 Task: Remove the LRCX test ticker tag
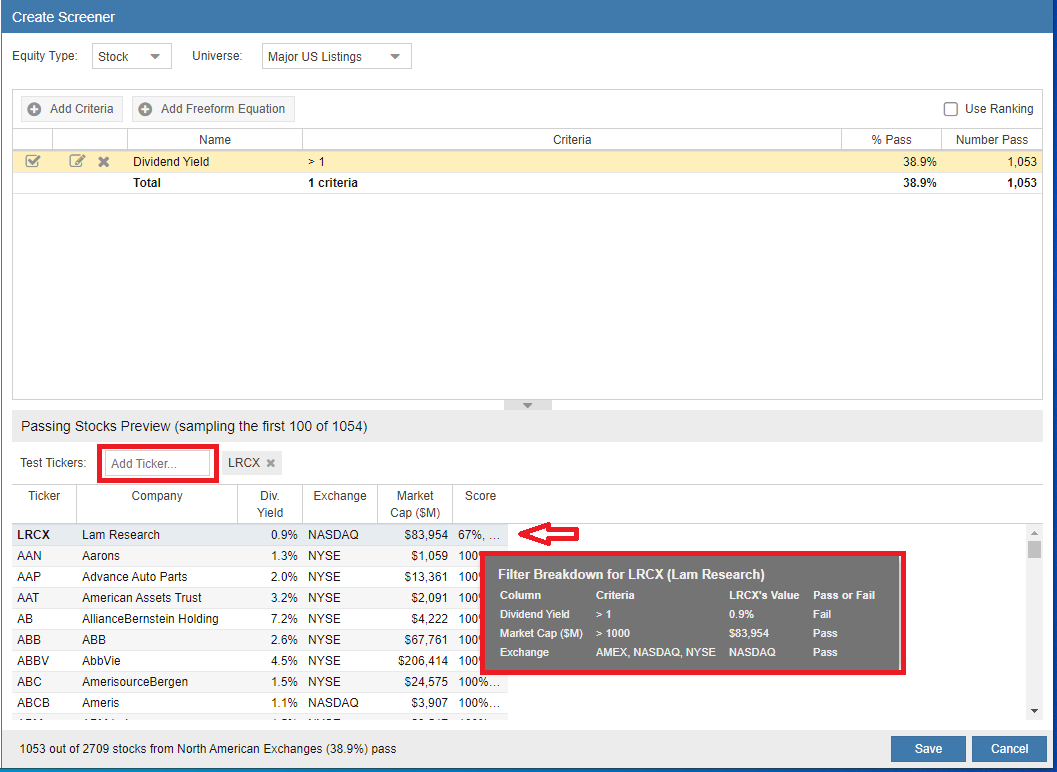point(271,463)
